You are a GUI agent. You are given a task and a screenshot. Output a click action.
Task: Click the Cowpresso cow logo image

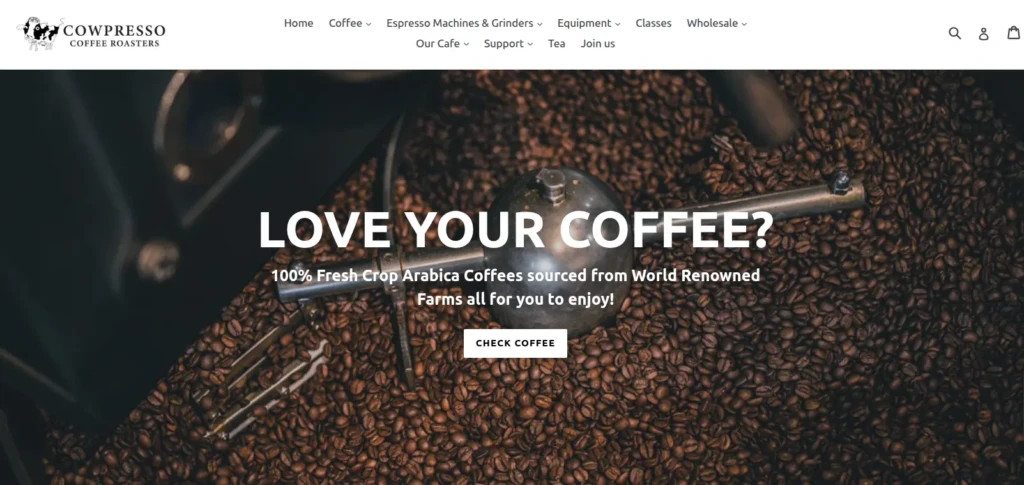pyautogui.click(x=40, y=34)
